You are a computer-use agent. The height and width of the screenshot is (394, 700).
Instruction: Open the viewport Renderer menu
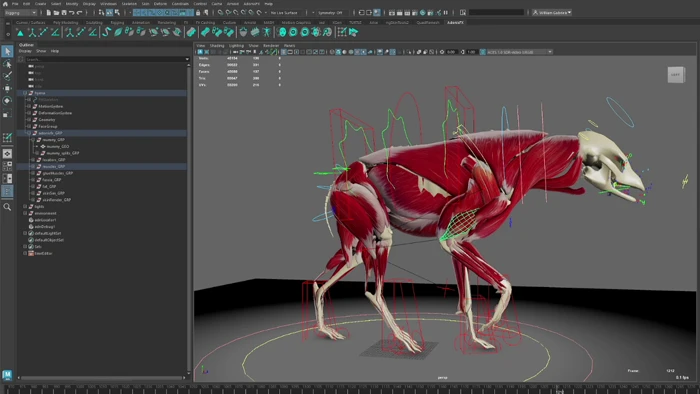(271, 46)
